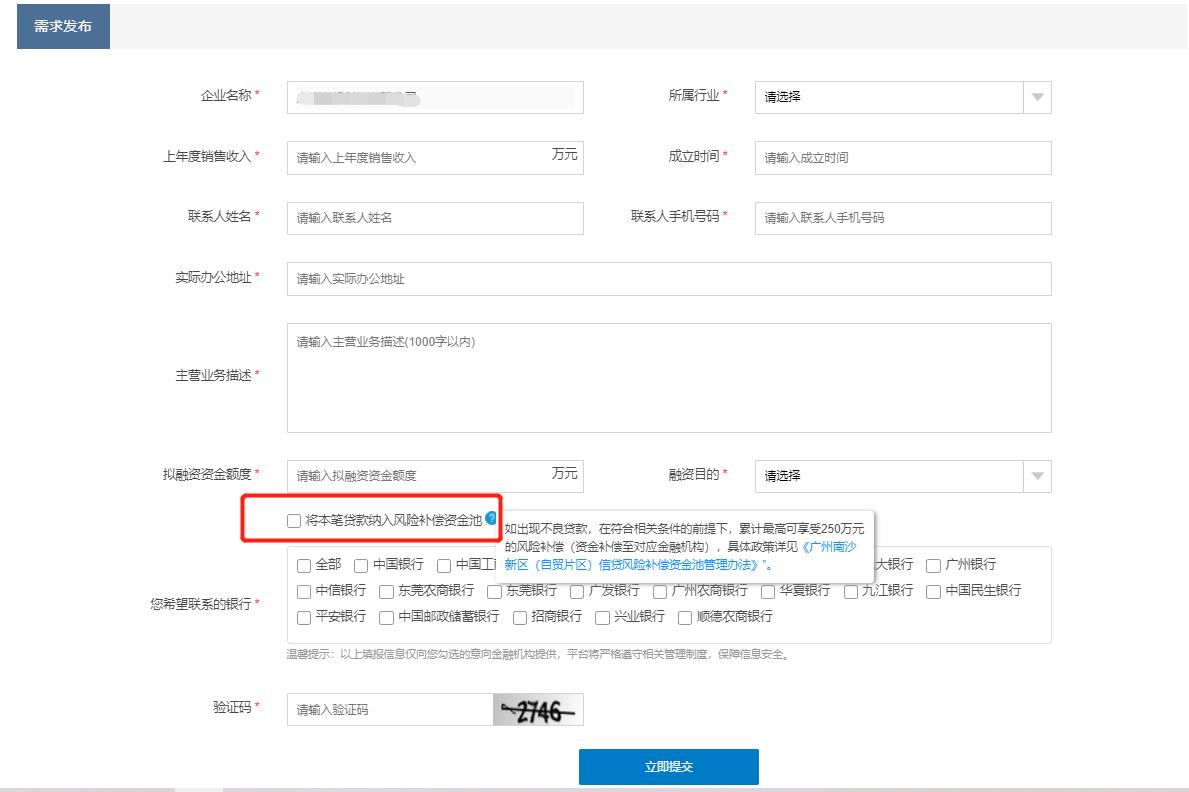
Task: Focus the 联系人姓名 input field
Action: tap(435, 218)
